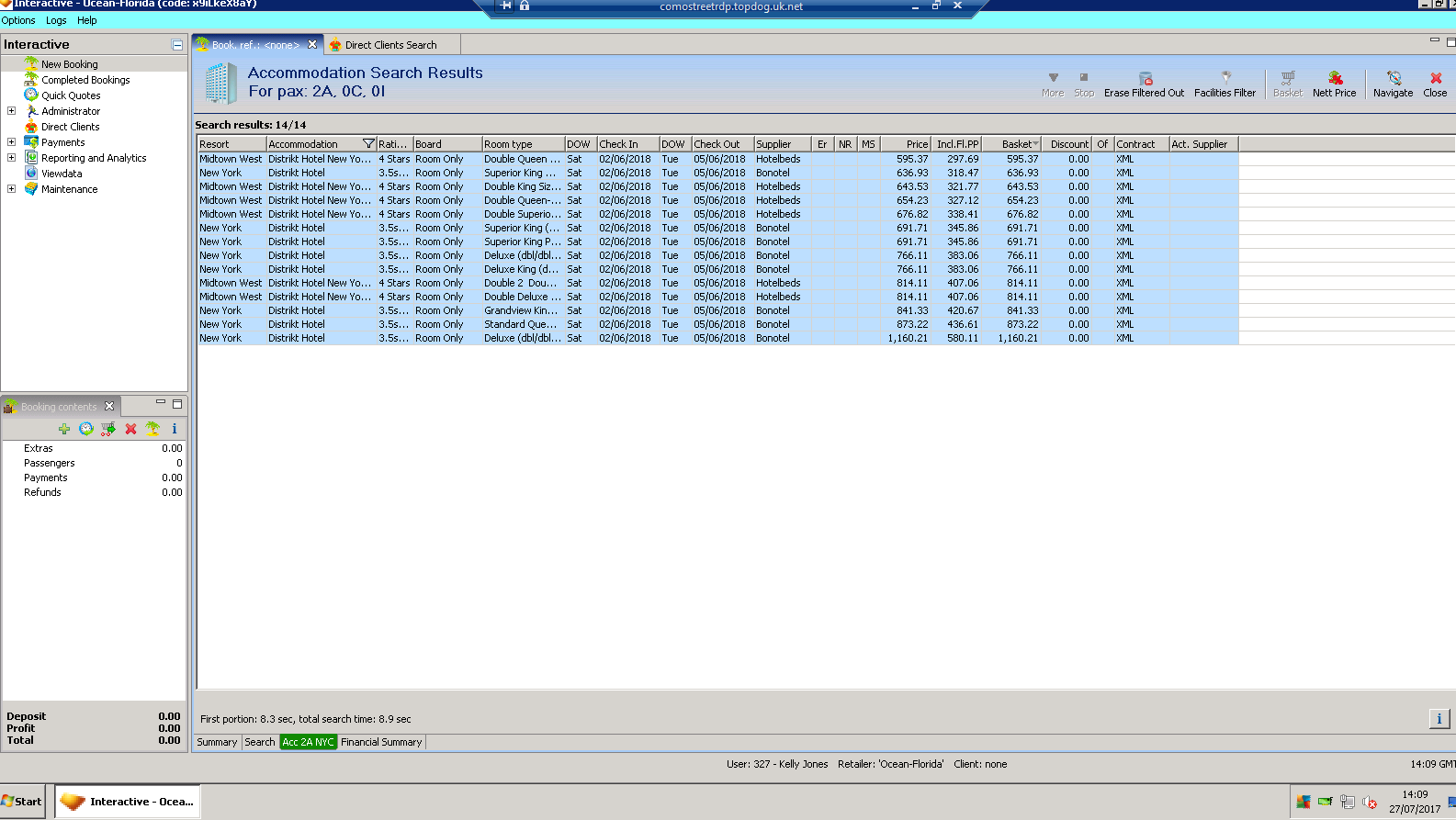The image size is (1456, 820).
Task: Select the 595.37 Hotelbeds result row
Action: coord(718,159)
